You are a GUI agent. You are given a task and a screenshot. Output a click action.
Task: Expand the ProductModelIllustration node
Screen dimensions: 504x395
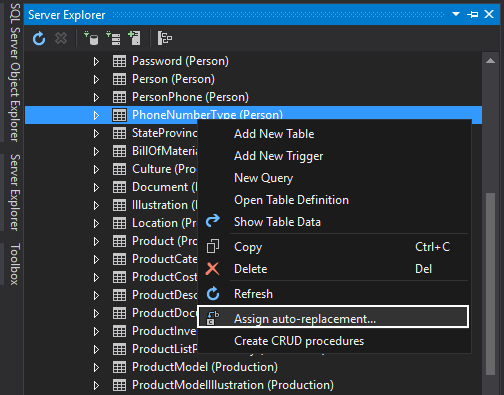96,385
